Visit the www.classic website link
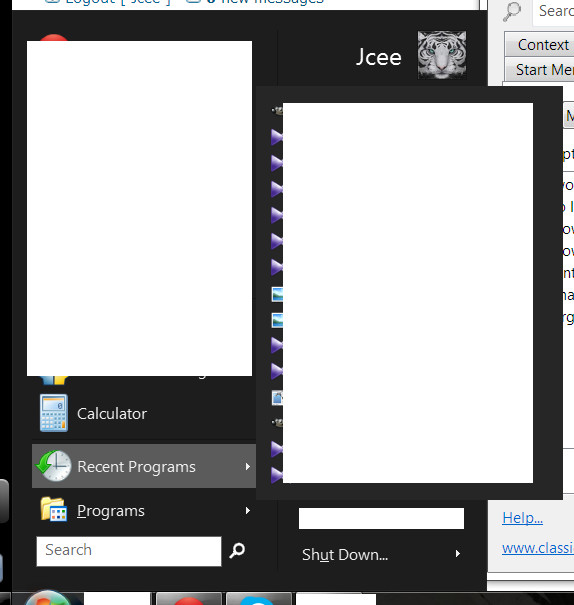Screen dimensions: 574x605 pos(538,548)
